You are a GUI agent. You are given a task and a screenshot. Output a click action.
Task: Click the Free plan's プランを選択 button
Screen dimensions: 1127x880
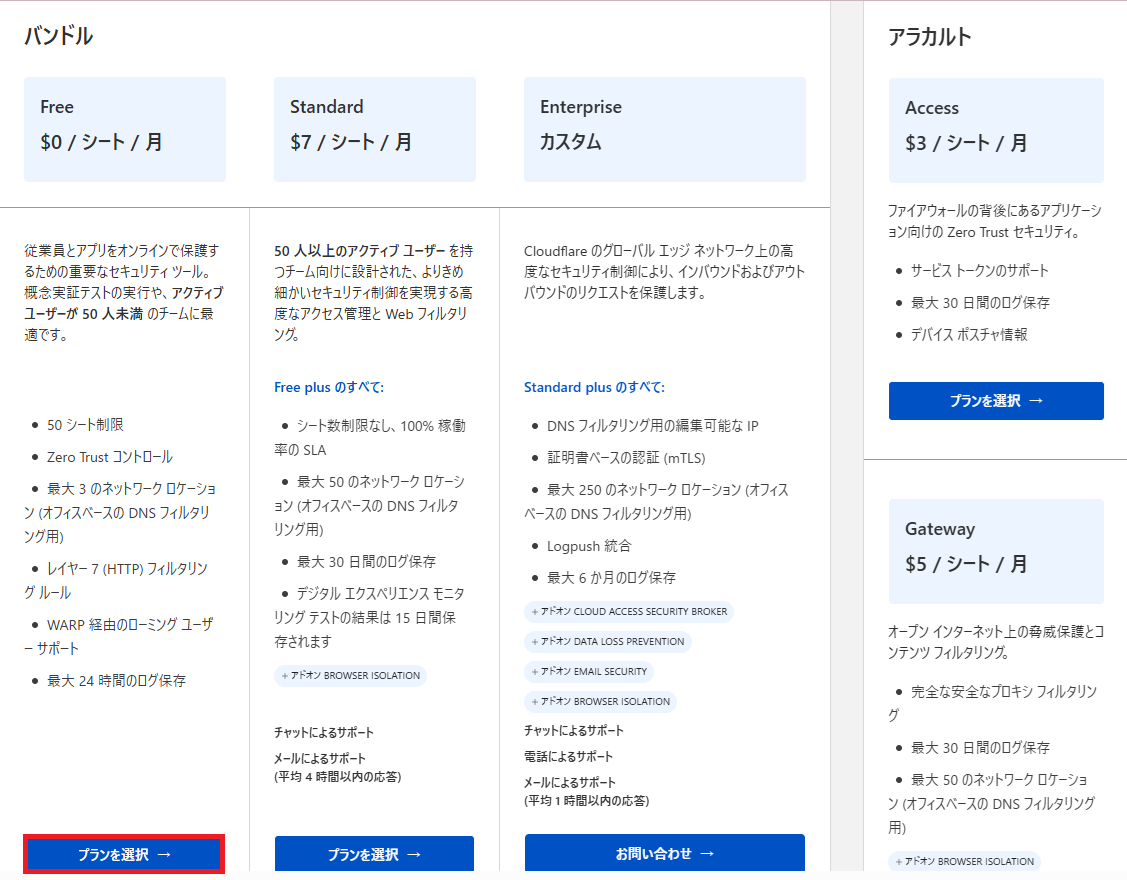[x=124, y=854]
